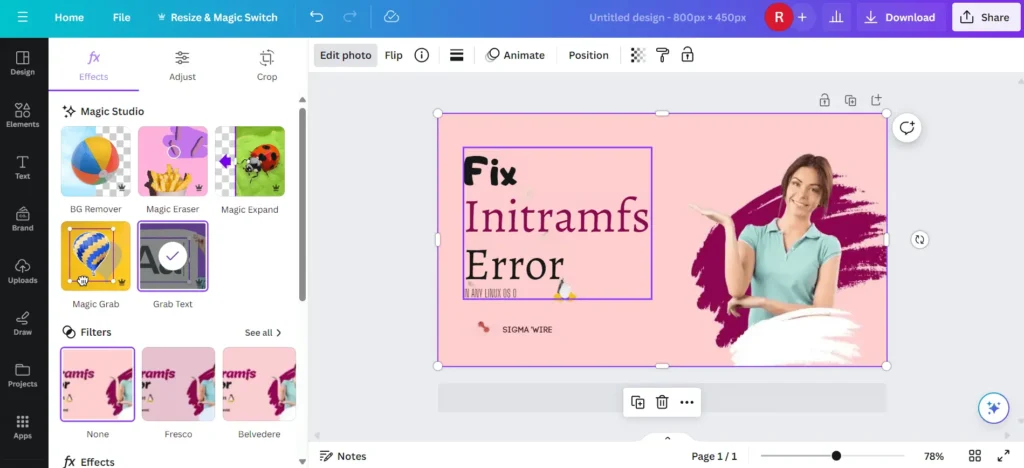Open the grid view of pages
Screen dimensions: 1024x468
(974, 456)
